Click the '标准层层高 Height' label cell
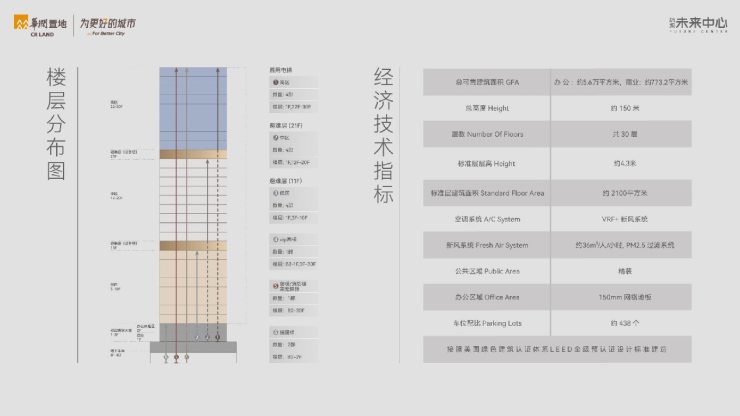Viewport: 740px width, 416px height. coord(487,163)
